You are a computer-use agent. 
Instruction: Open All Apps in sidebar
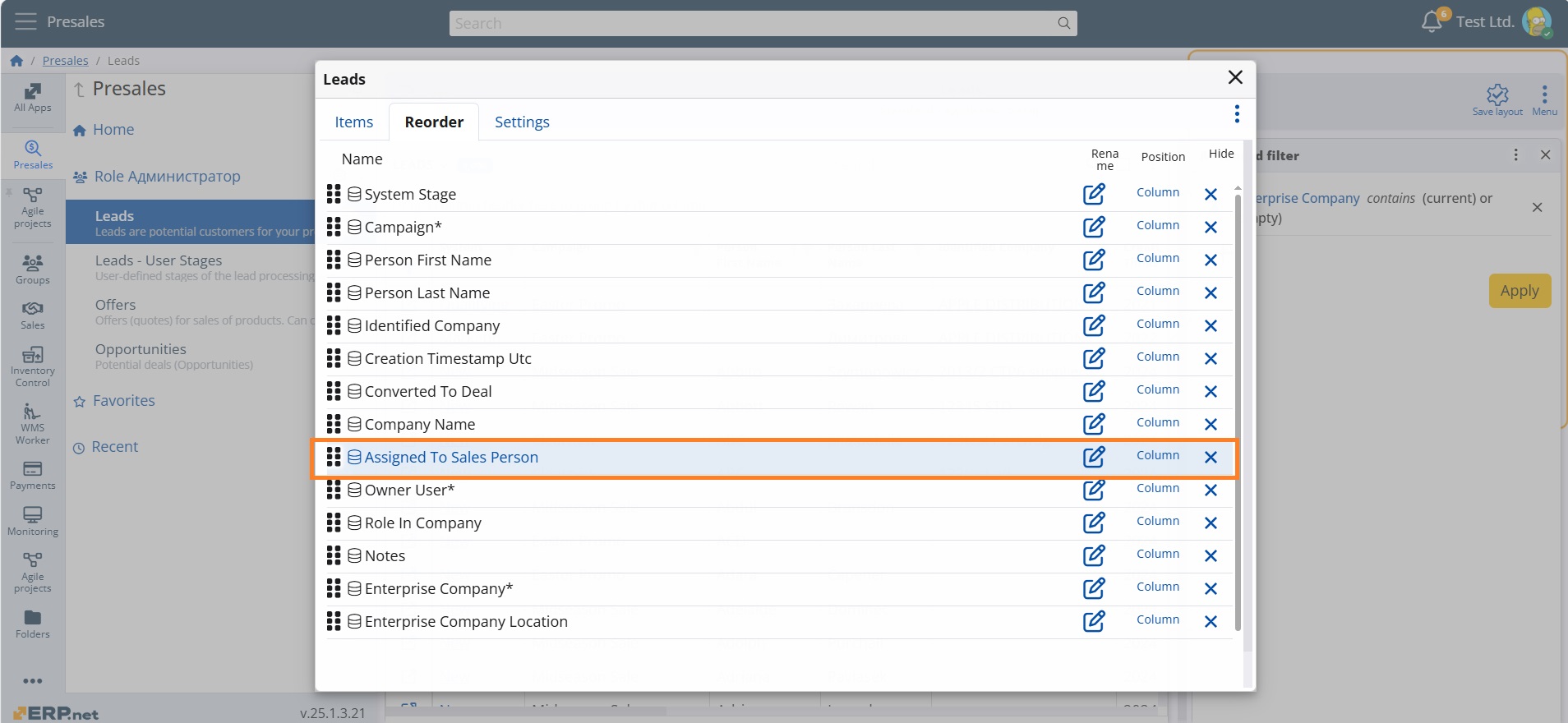[33, 98]
